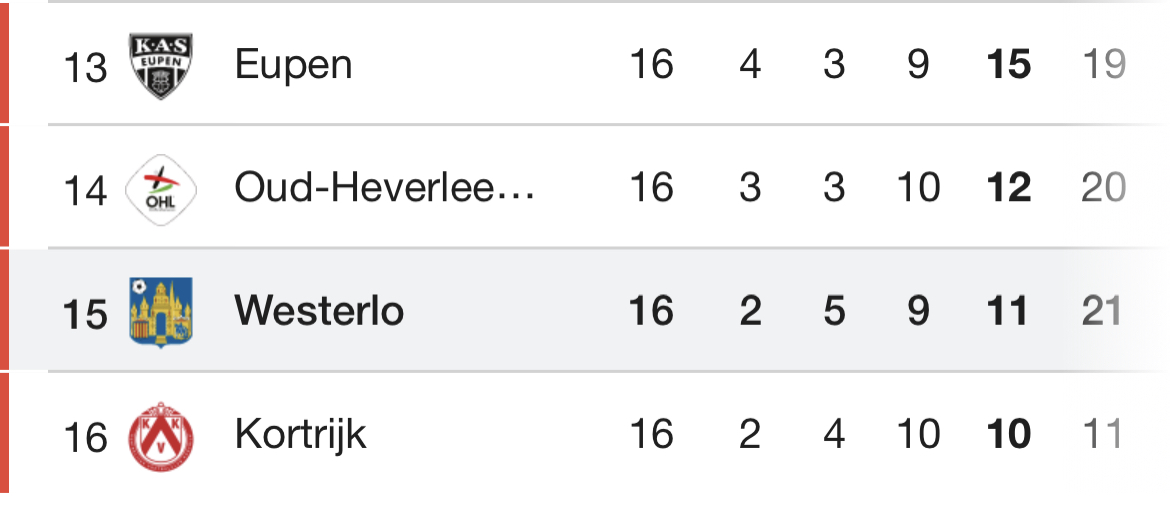Select the Westerlo team name
Viewport: 1170px width, 526px height.
[x=319, y=312]
